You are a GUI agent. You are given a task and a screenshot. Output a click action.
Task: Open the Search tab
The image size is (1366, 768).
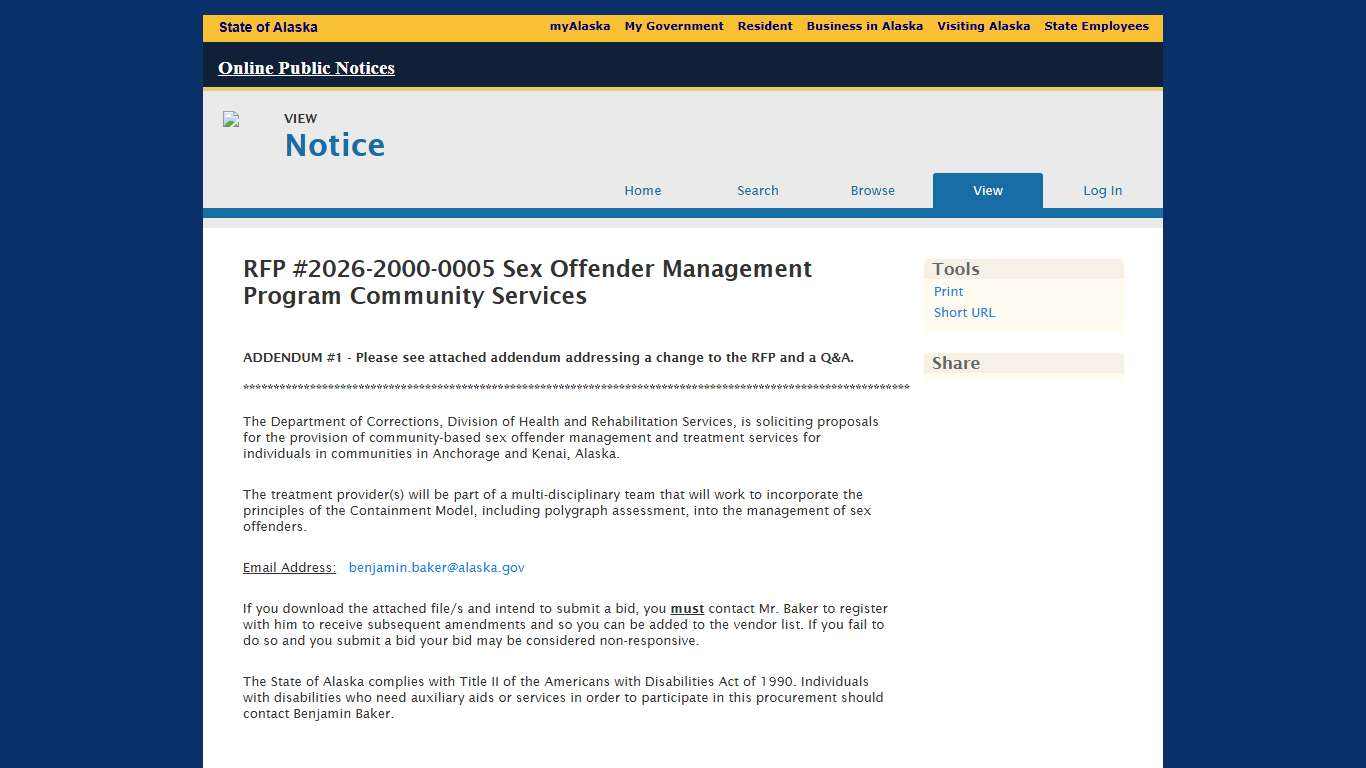[x=757, y=190]
